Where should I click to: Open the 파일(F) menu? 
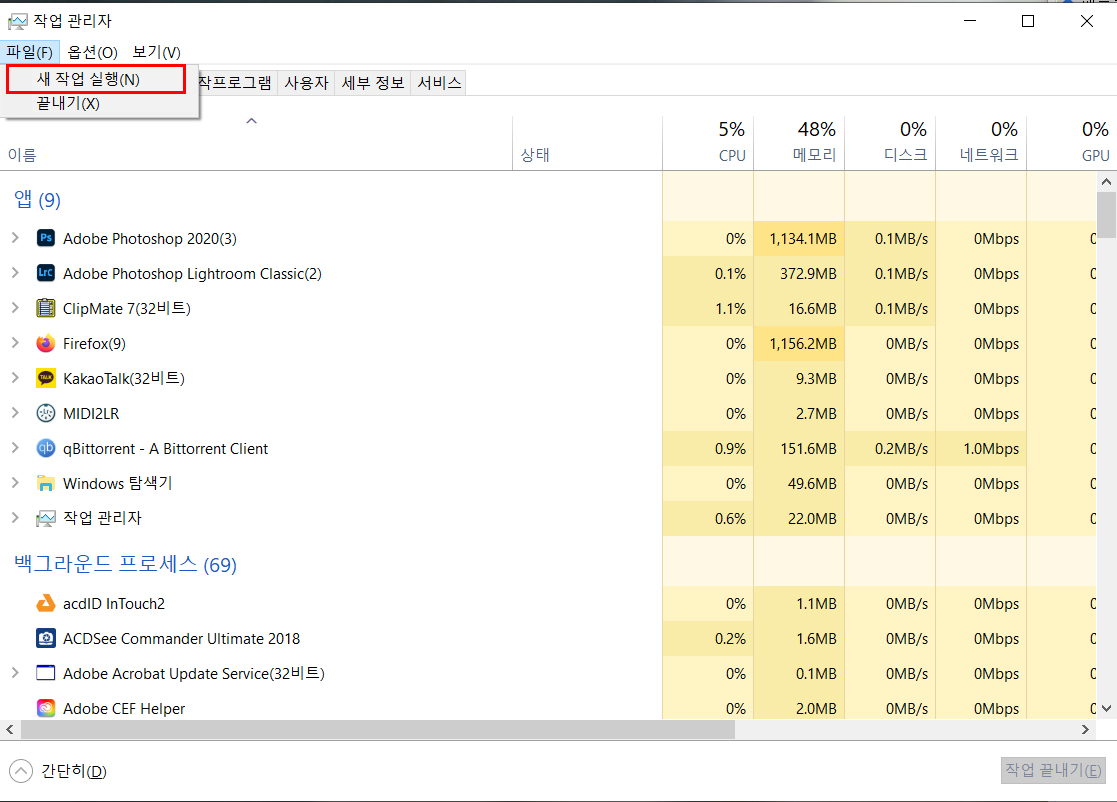click(x=29, y=52)
